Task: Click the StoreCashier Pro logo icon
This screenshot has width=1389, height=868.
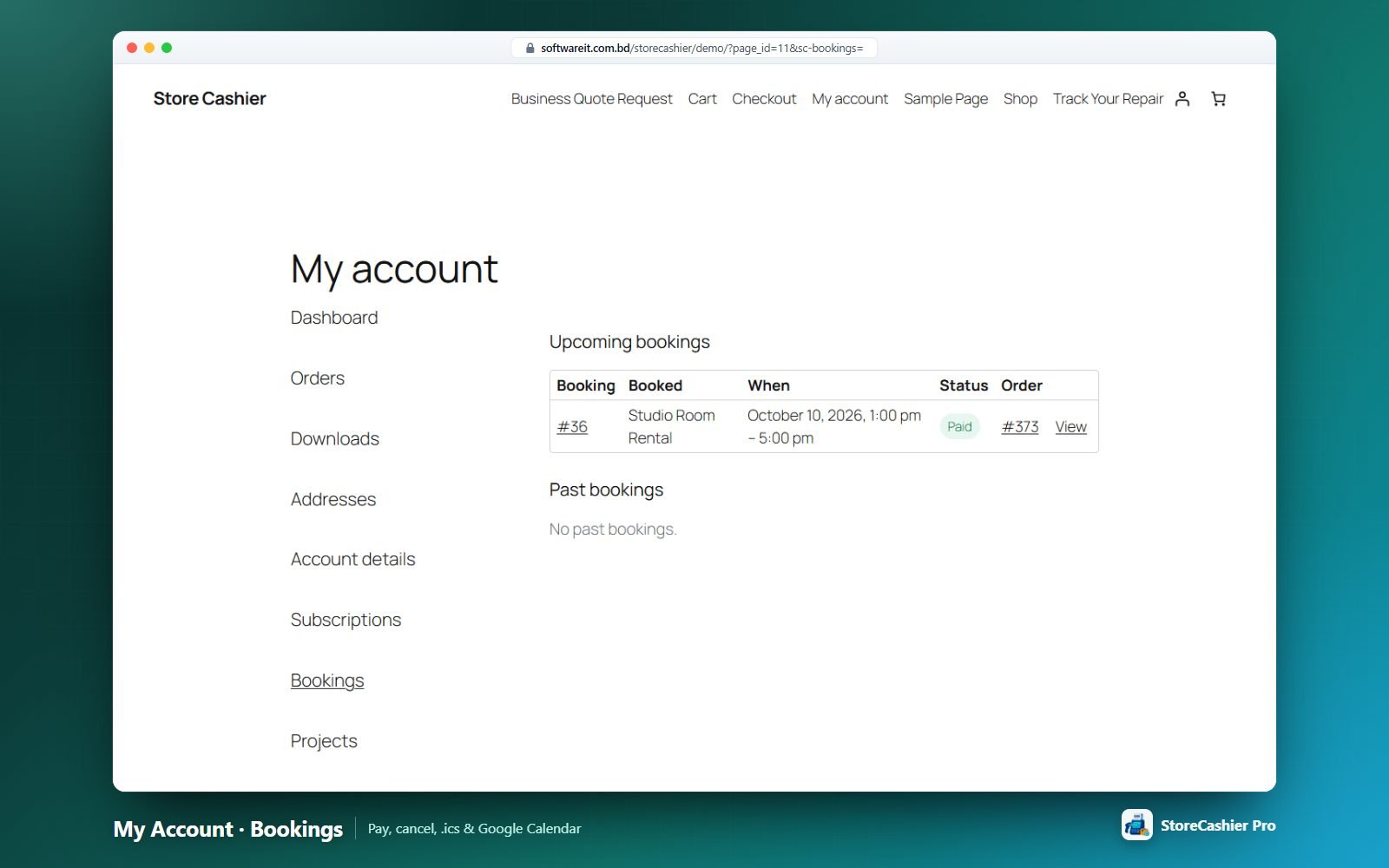Action: [x=1137, y=825]
